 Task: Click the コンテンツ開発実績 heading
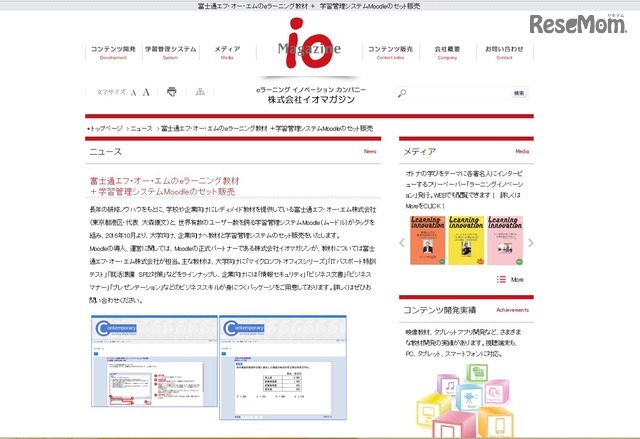coord(440,310)
